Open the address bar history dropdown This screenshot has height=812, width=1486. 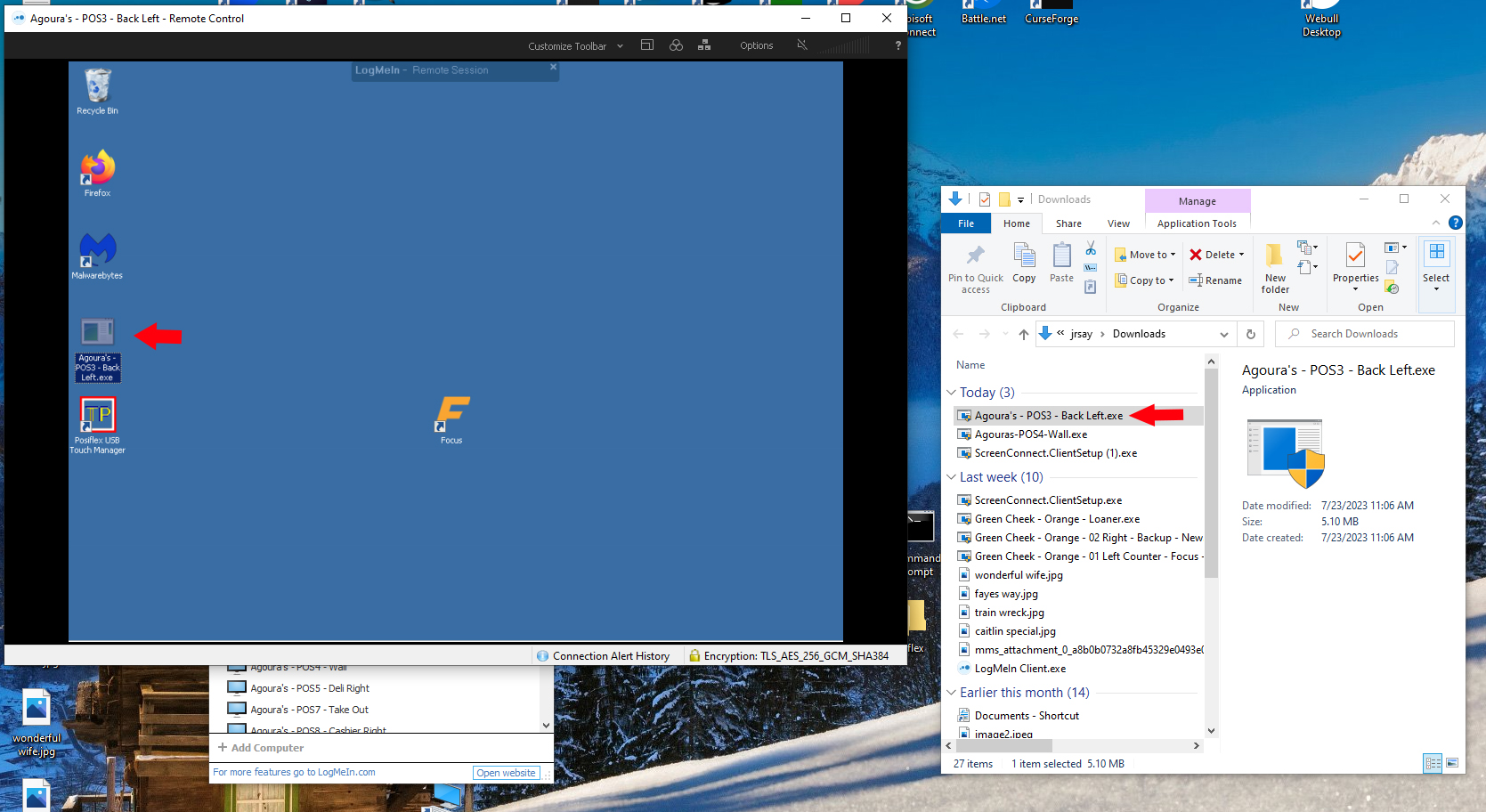1224,334
